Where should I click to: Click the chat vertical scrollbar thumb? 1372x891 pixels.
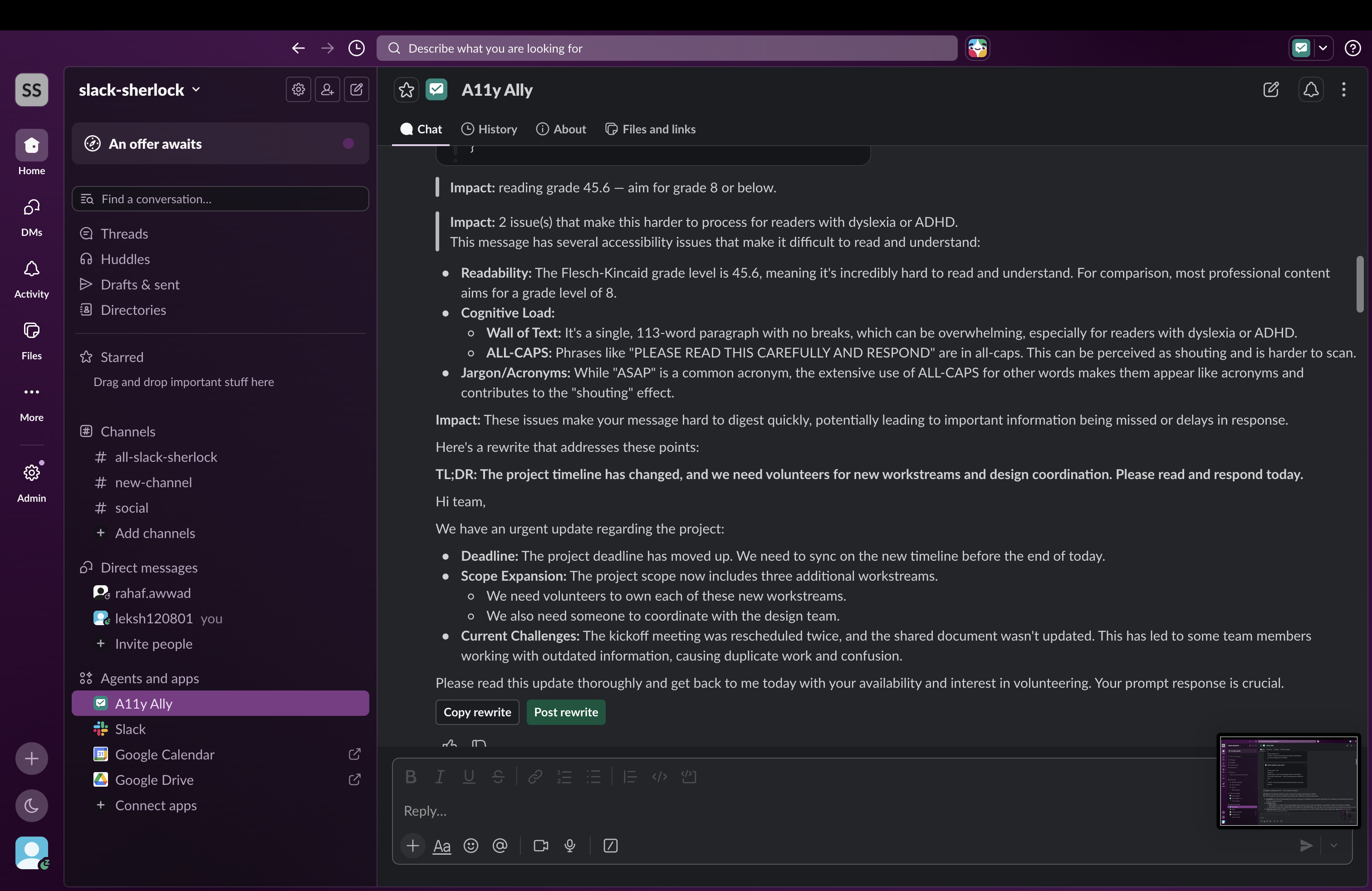(x=1360, y=284)
